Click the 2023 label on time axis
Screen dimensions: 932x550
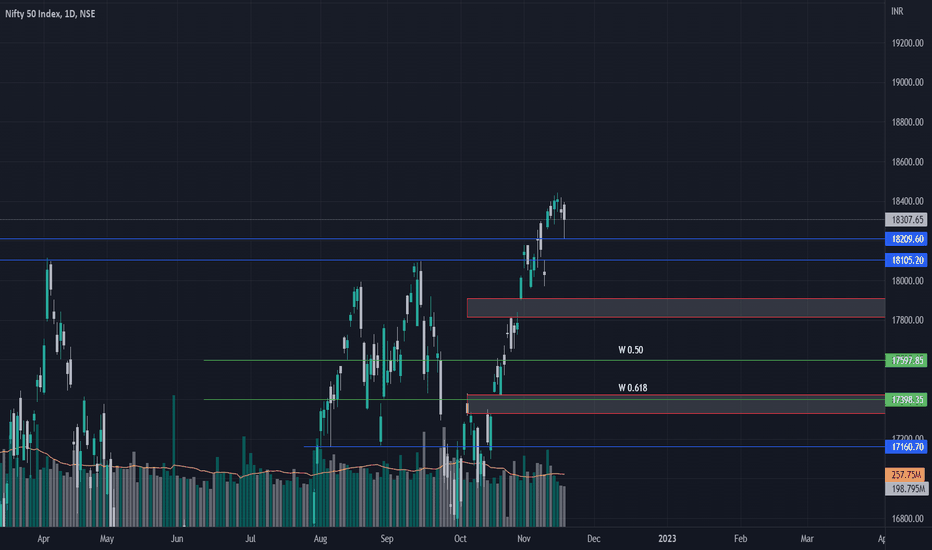click(x=667, y=539)
